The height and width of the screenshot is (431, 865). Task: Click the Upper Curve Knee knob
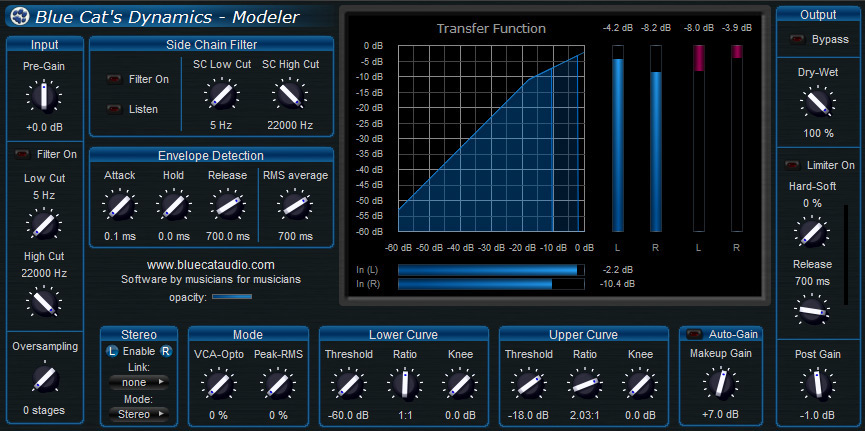(x=640, y=385)
